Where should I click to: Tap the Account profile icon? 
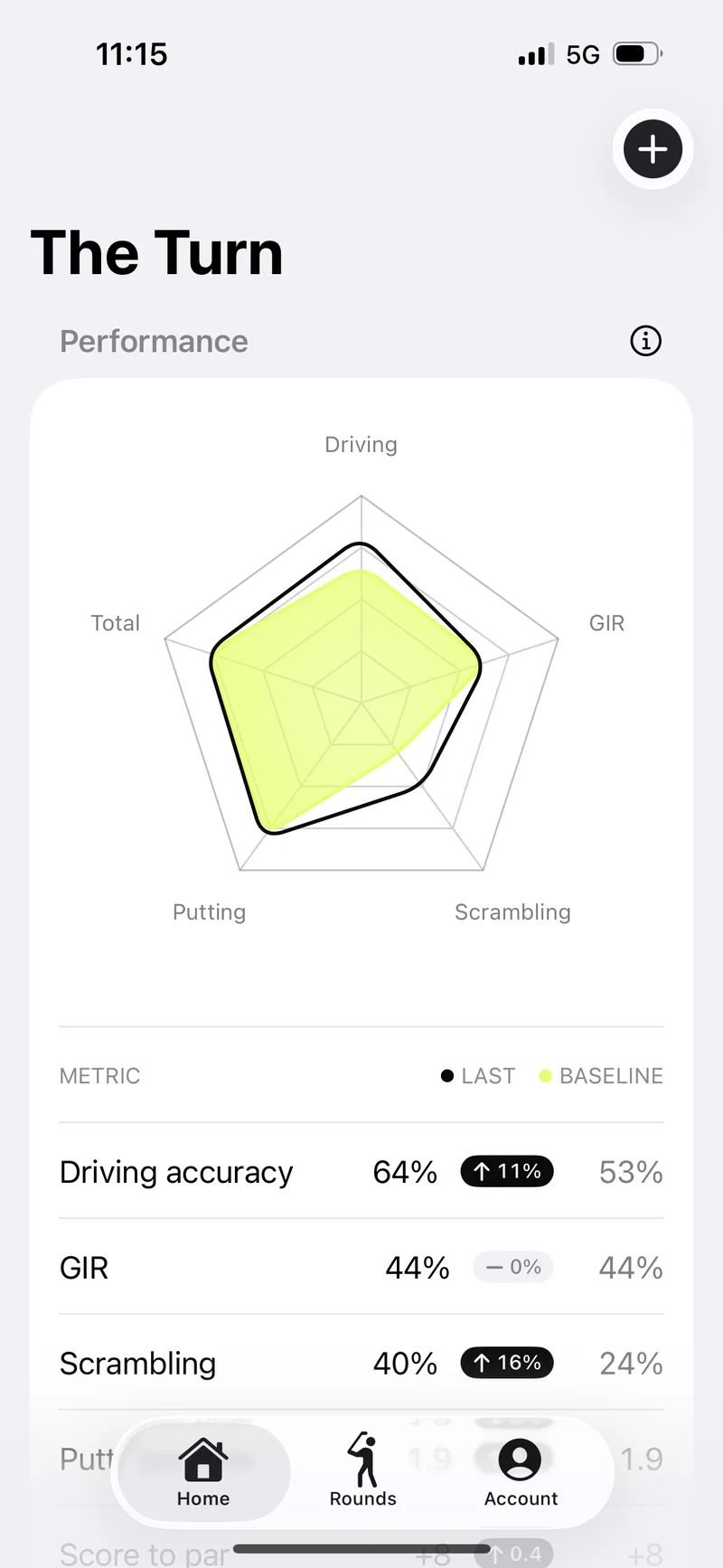point(521,1459)
